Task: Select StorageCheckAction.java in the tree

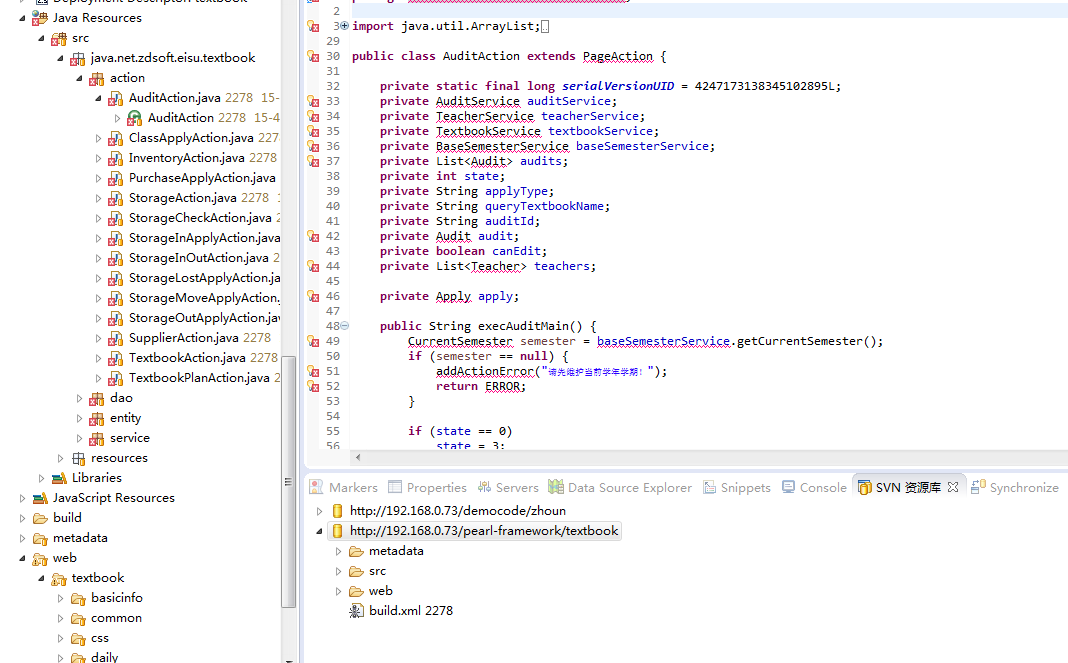Action: [200, 218]
